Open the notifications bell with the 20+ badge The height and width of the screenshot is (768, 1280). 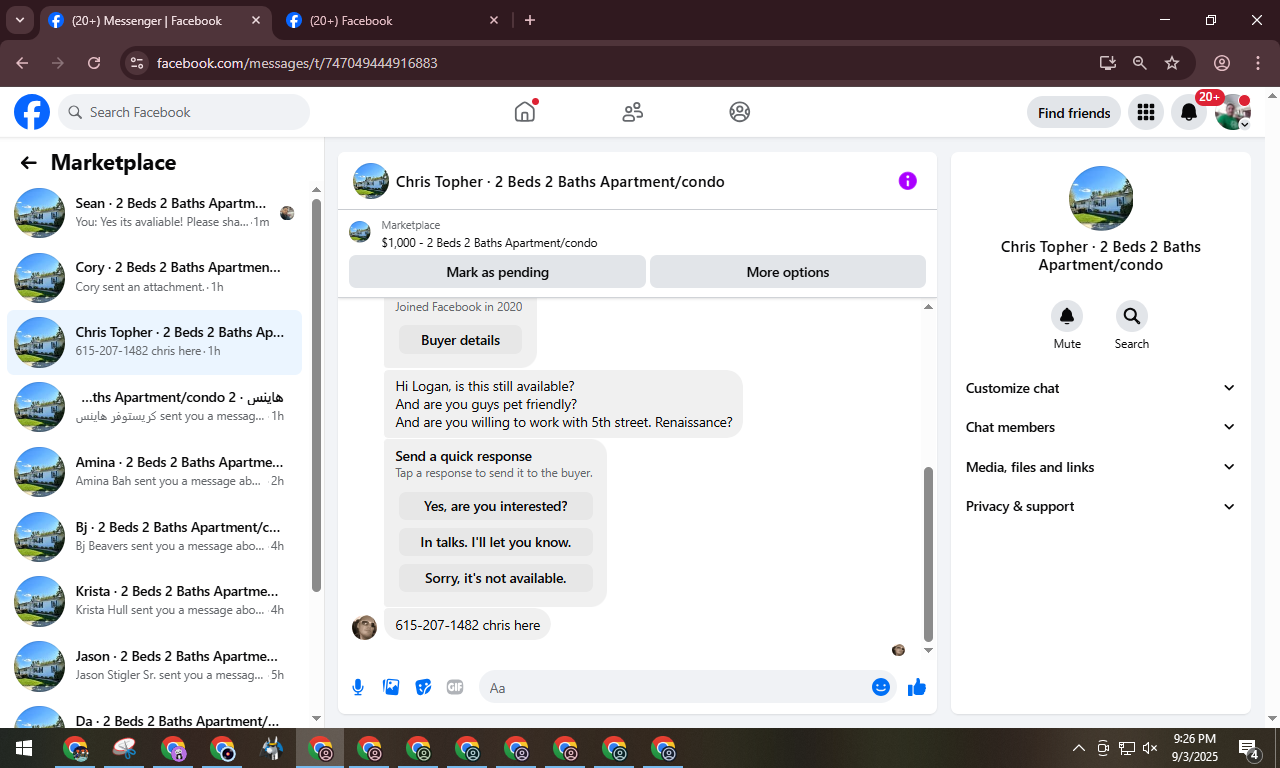pyautogui.click(x=1189, y=113)
